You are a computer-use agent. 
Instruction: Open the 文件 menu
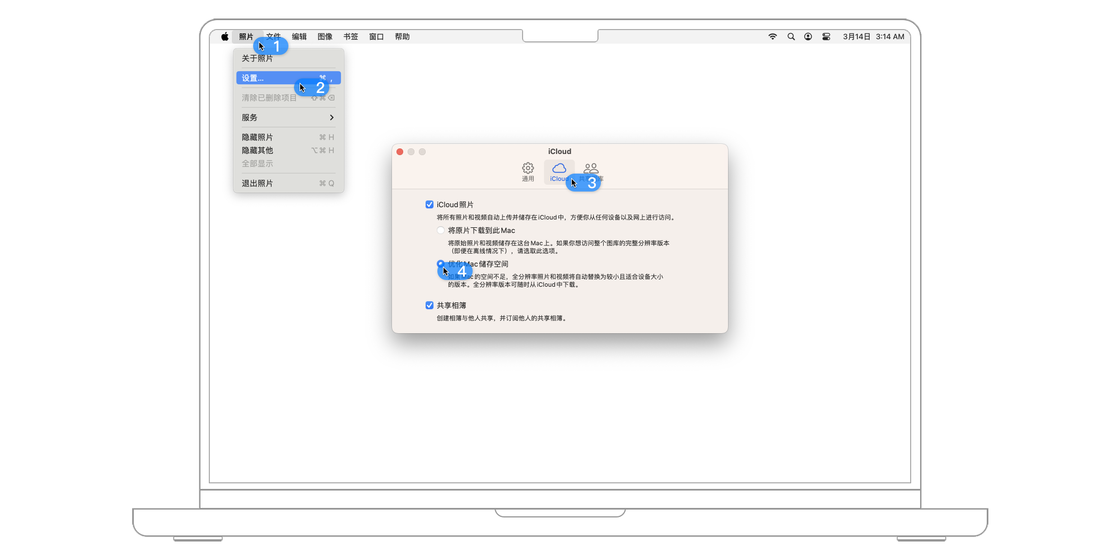pos(273,36)
